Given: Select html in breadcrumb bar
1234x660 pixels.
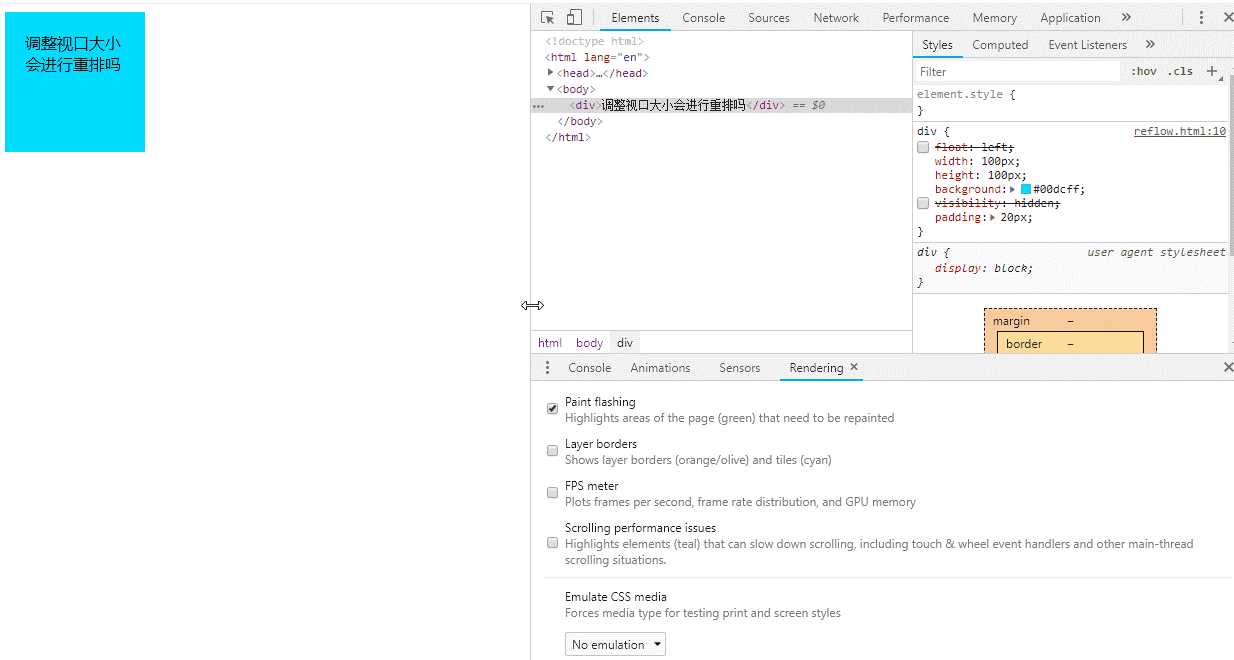Looking at the screenshot, I should coord(550,342).
